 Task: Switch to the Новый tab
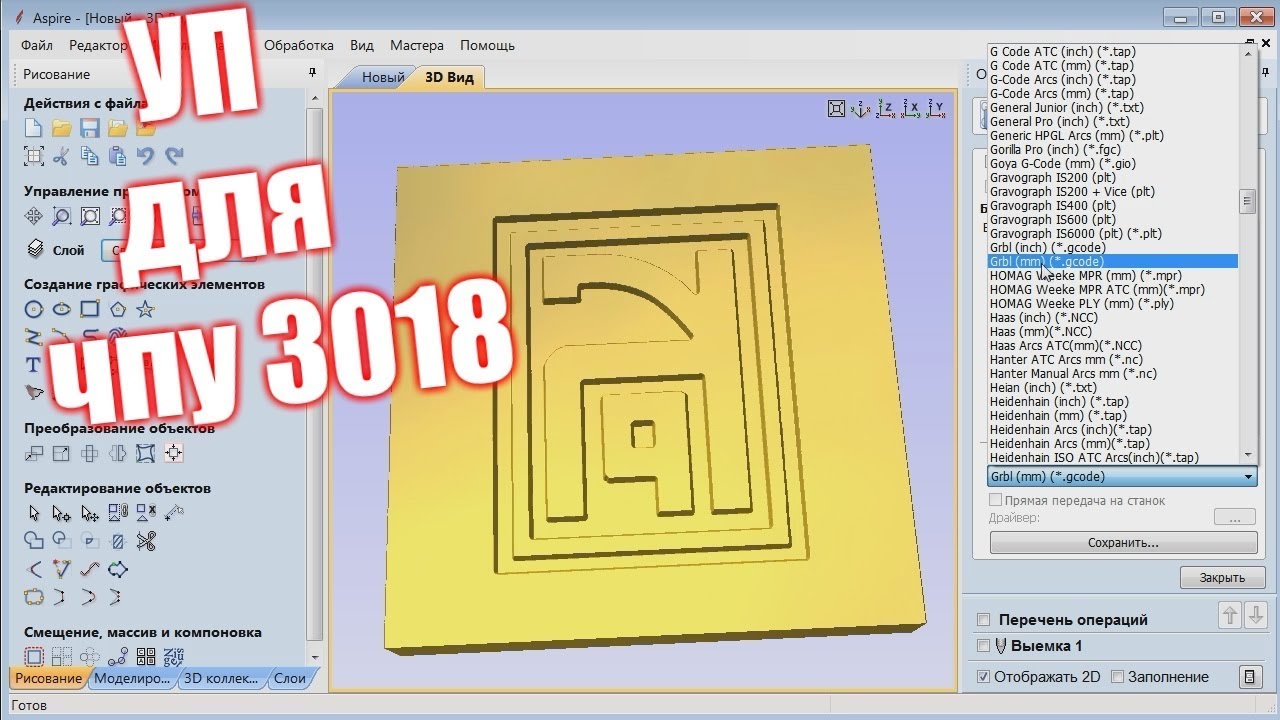click(383, 77)
